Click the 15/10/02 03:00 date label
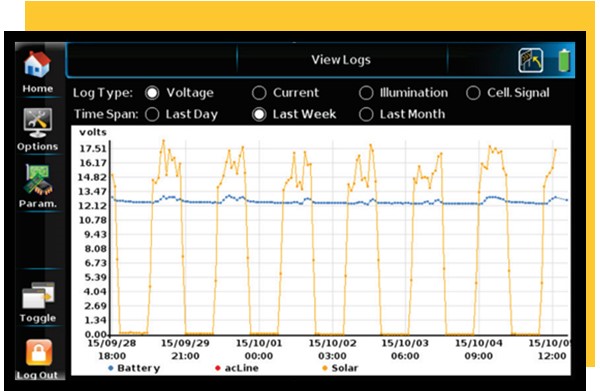The height and width of the screenshot is (391, 600). coord(332,349)
